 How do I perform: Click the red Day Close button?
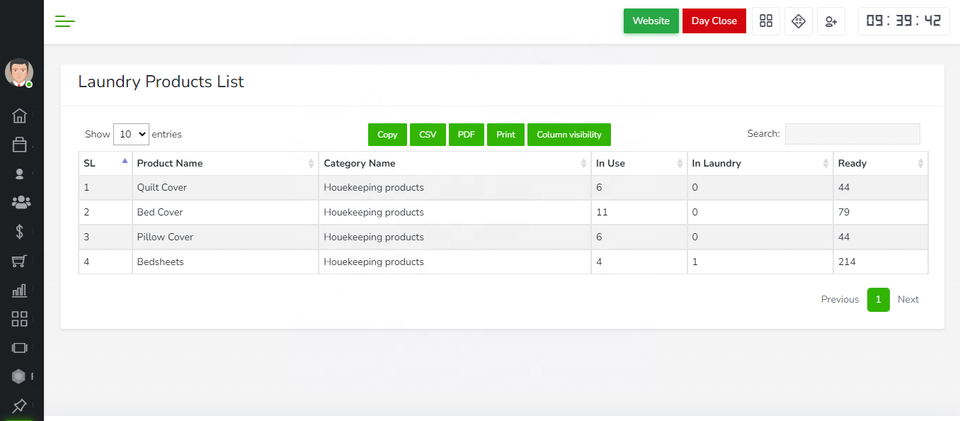point(714,21)
